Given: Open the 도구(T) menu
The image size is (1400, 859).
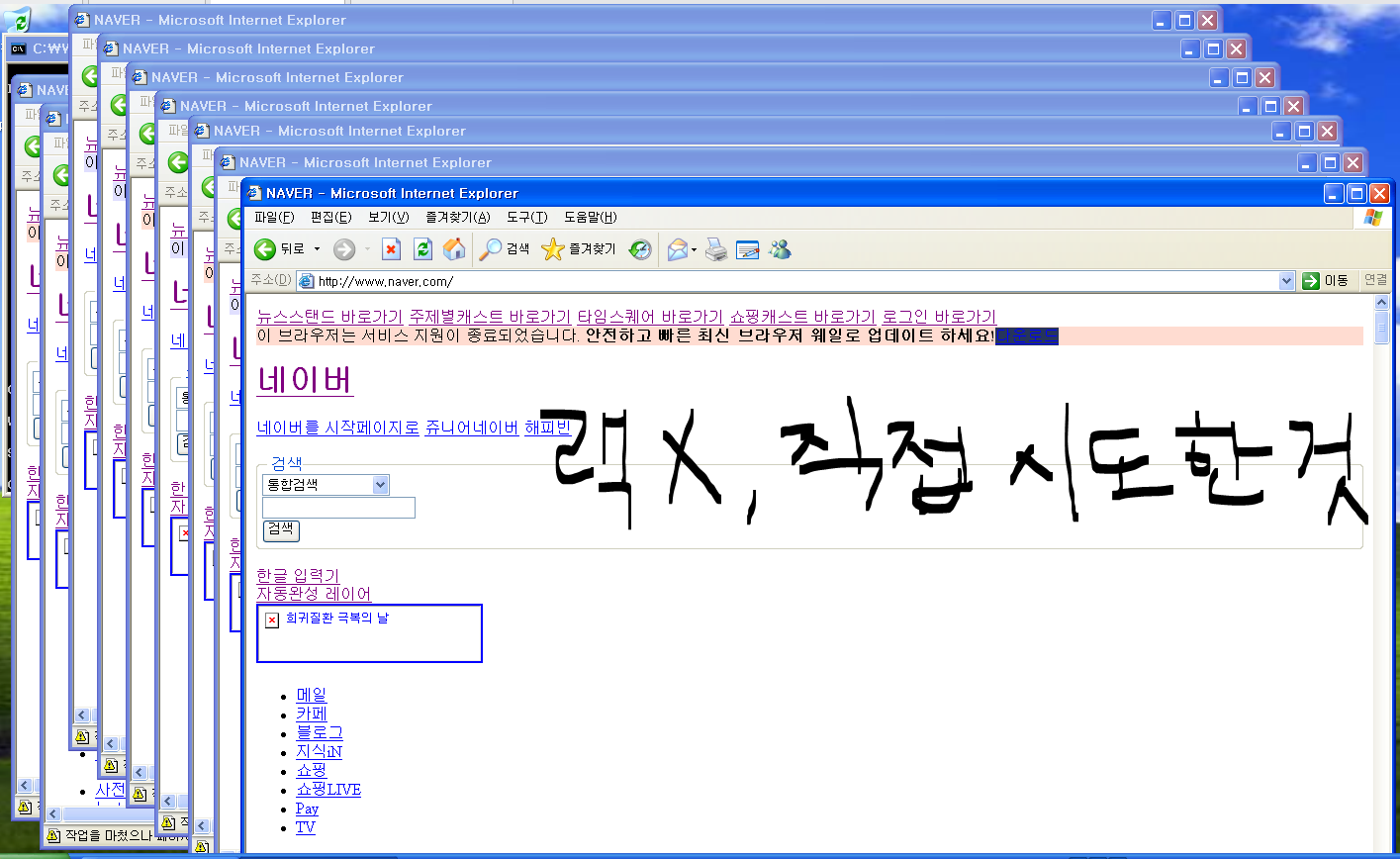Looking at the screenshot, I should (x=526, y=218).
